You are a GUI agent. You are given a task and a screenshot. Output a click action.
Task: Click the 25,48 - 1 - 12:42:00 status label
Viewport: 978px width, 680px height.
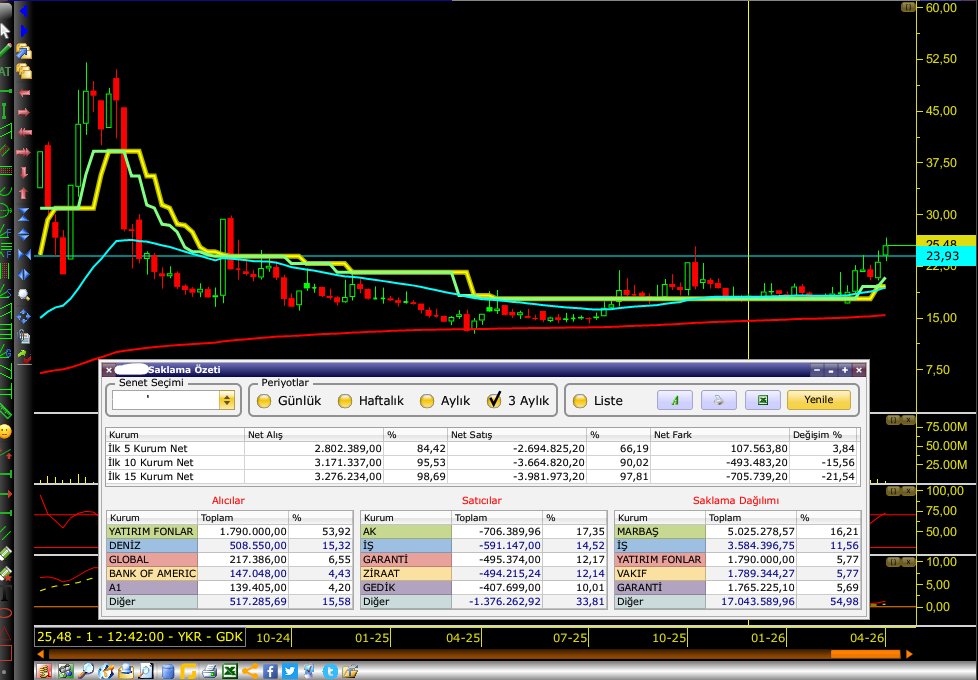140,637
